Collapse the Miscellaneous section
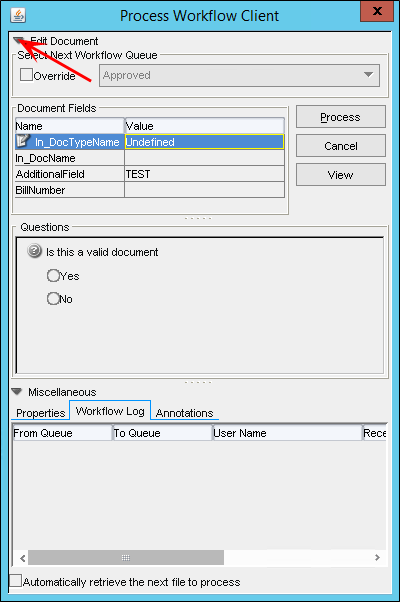Image resolution: width=400 pixels, height=602 pixels. (17, 391)
